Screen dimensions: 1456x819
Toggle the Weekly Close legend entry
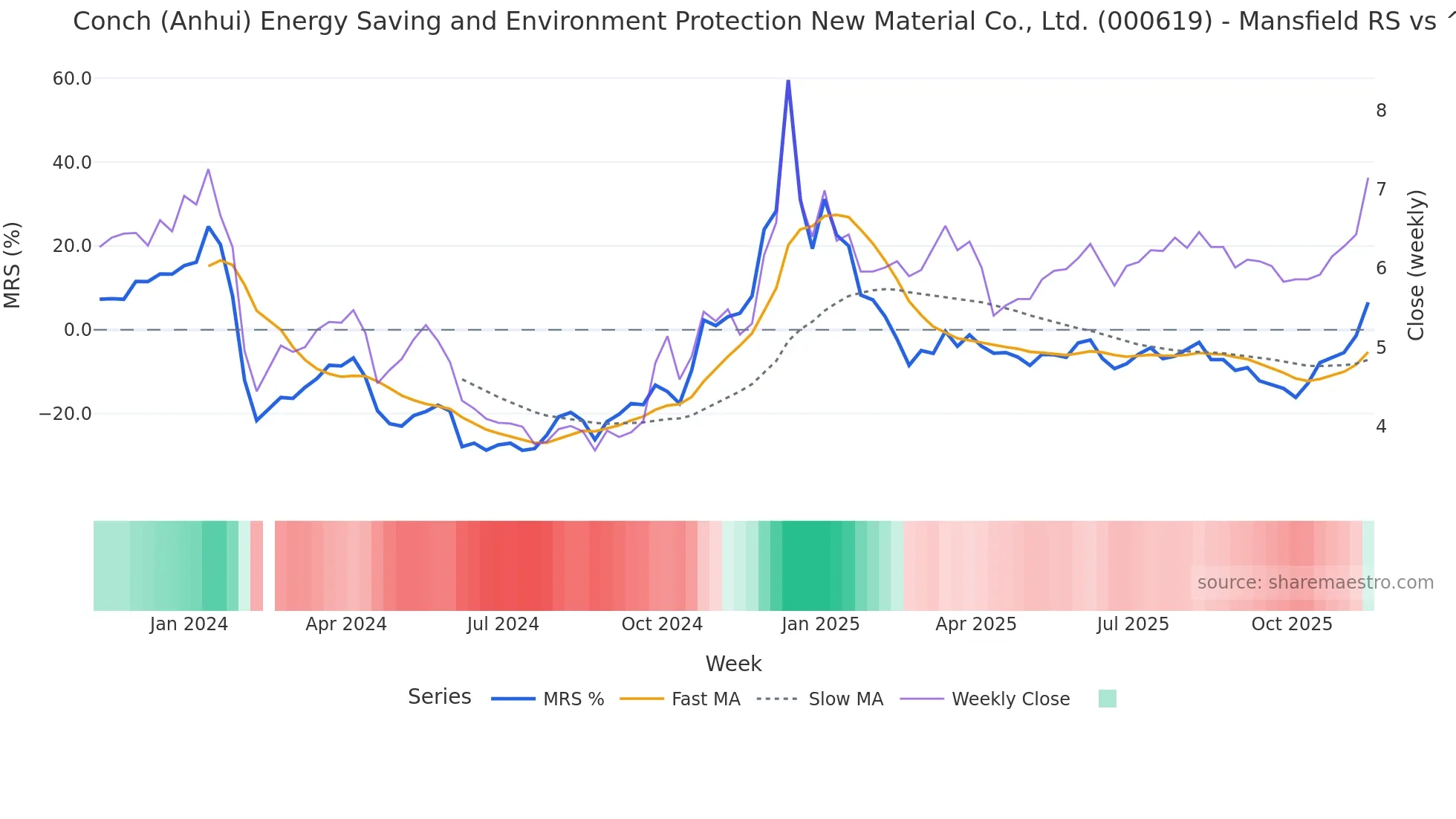pos(1010,699)
